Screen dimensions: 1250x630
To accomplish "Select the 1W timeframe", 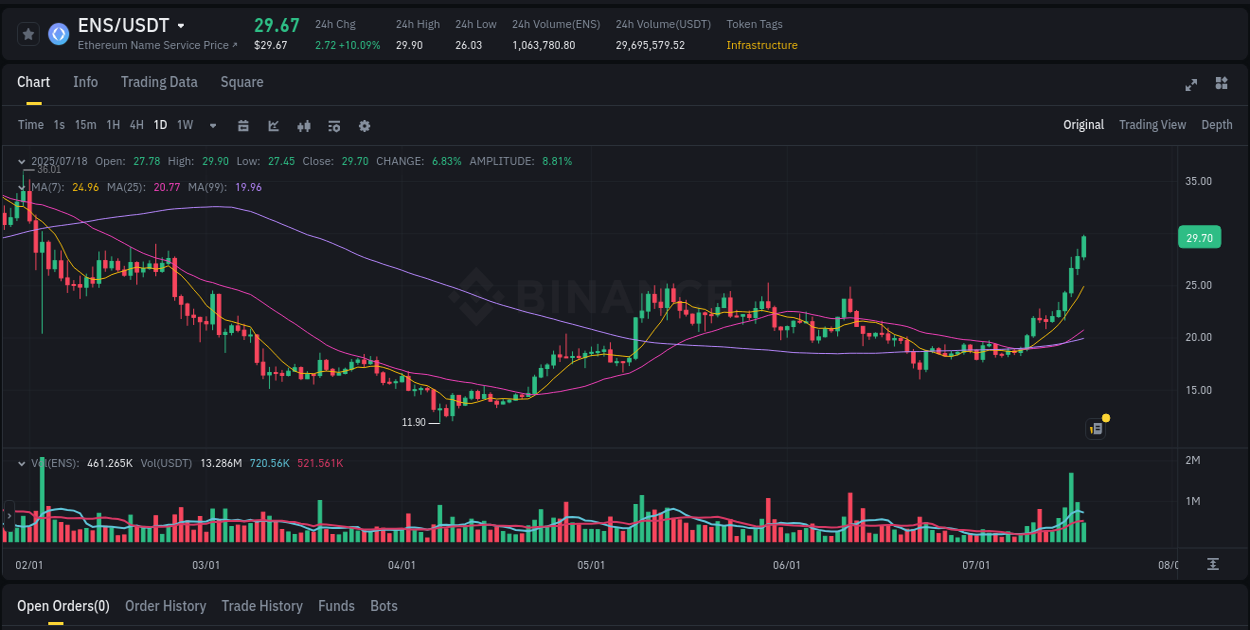I will point(184,124).
